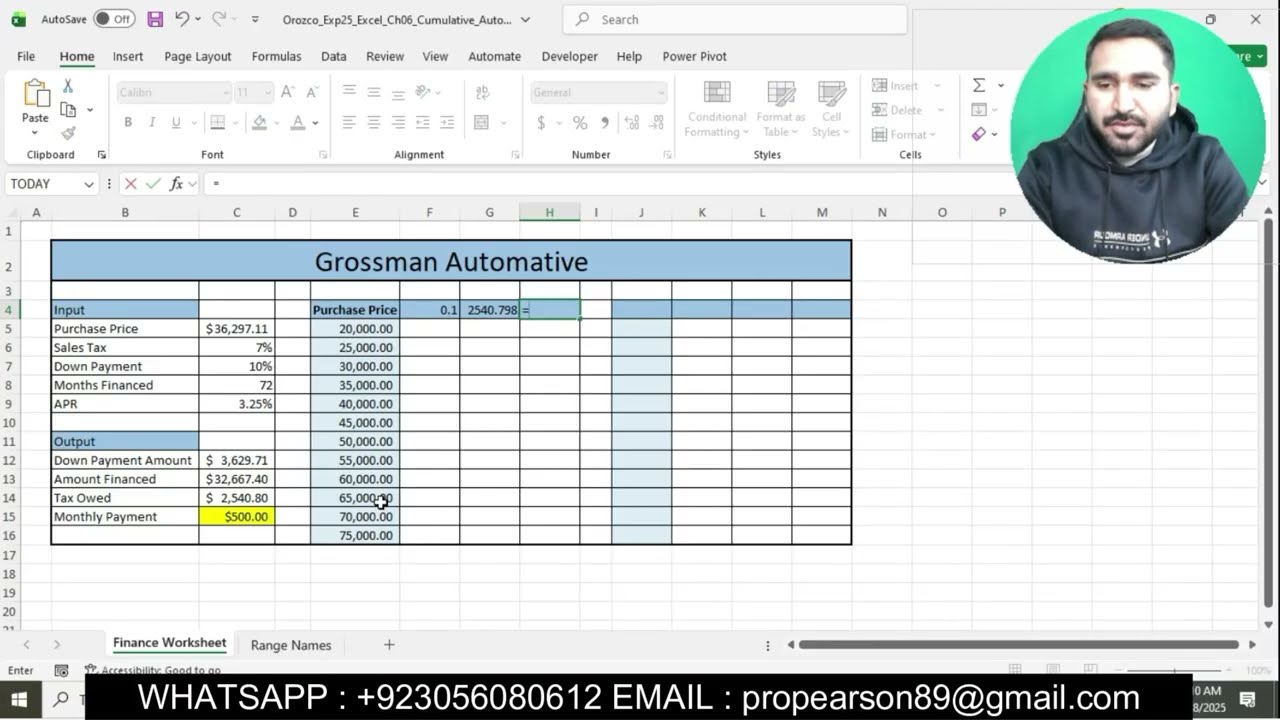Click the Insert Function fx icon
The height and width of the screenshot is (720, 1280).
pyautogui.click(x=177, y=184)
